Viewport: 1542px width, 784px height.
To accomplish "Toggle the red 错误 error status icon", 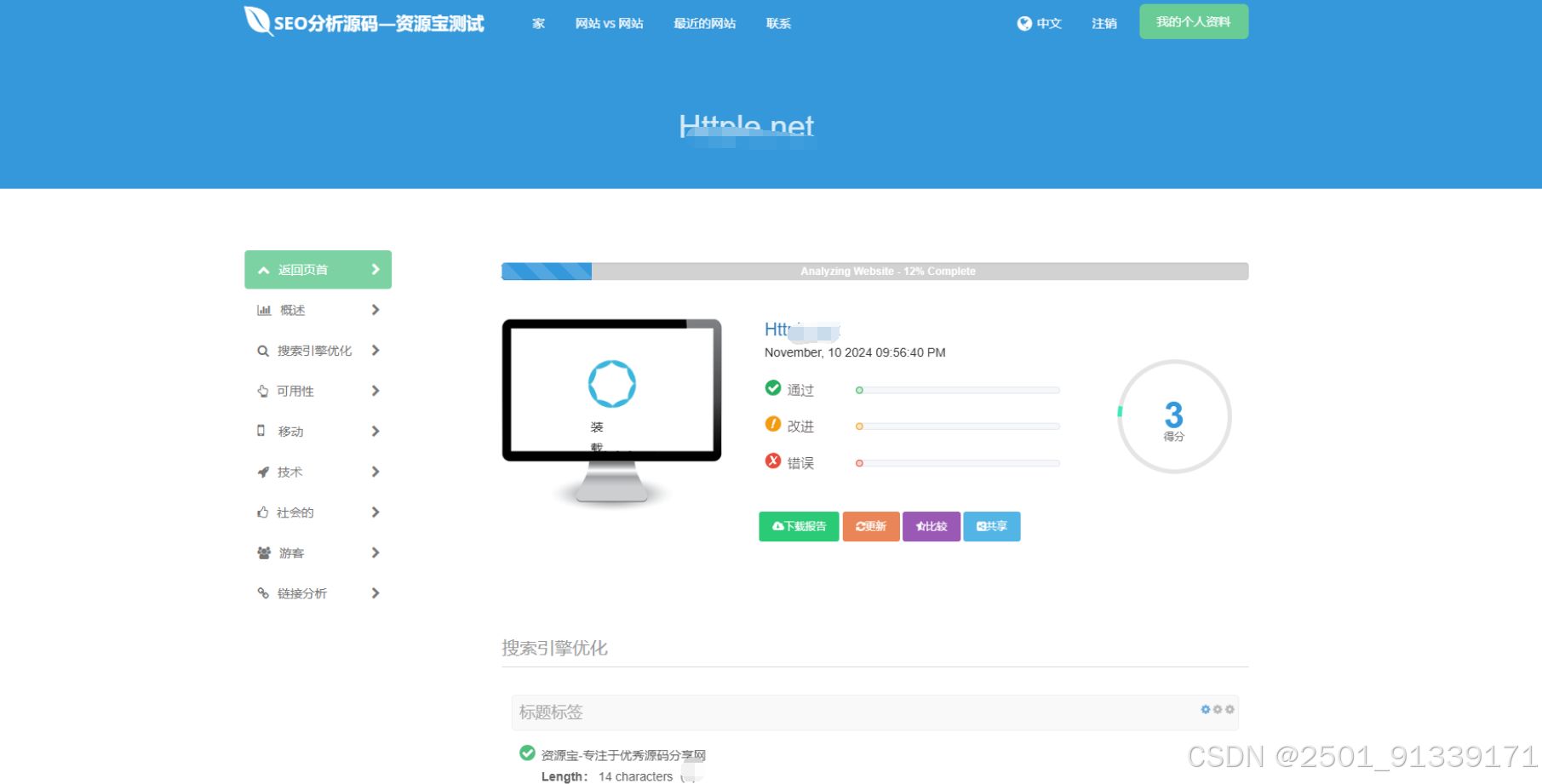I will point(772,461).
